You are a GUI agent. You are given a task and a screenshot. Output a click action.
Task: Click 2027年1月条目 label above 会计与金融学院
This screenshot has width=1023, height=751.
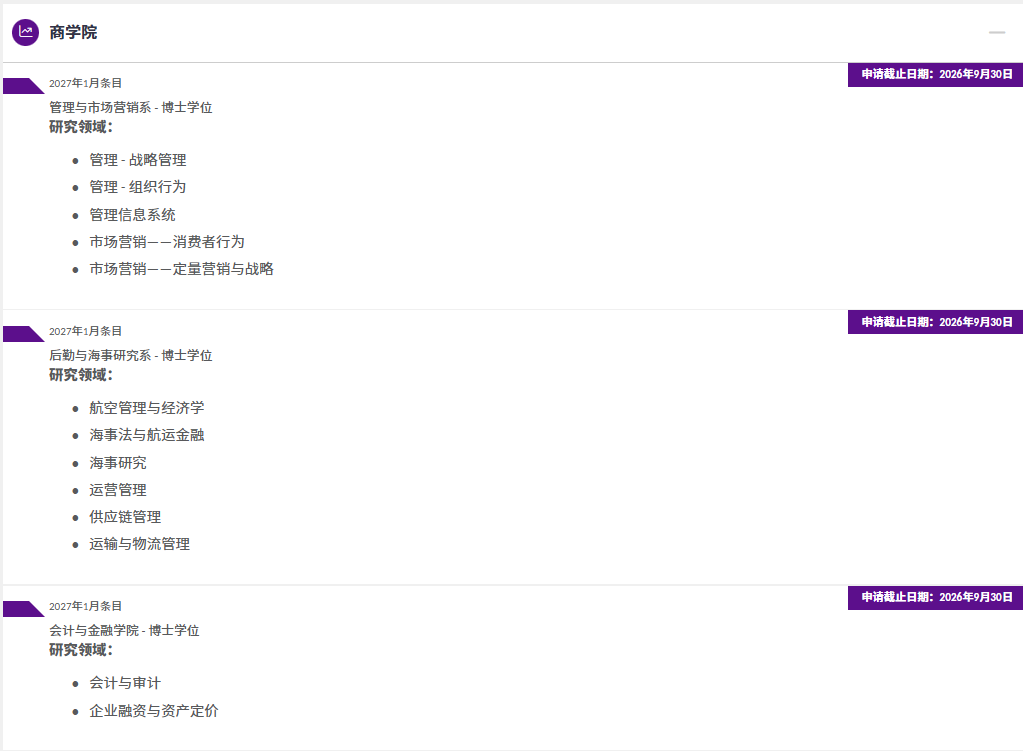85,606
